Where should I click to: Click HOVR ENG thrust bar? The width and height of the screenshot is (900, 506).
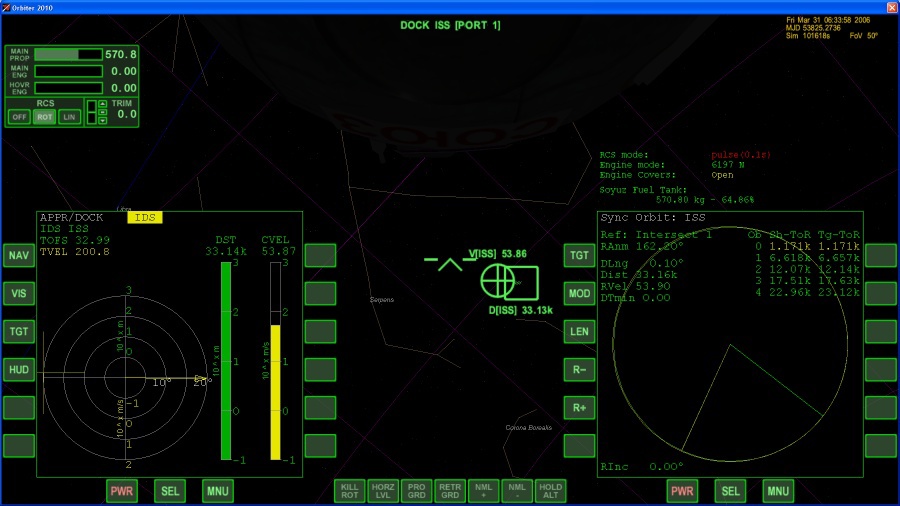[68, 88]
